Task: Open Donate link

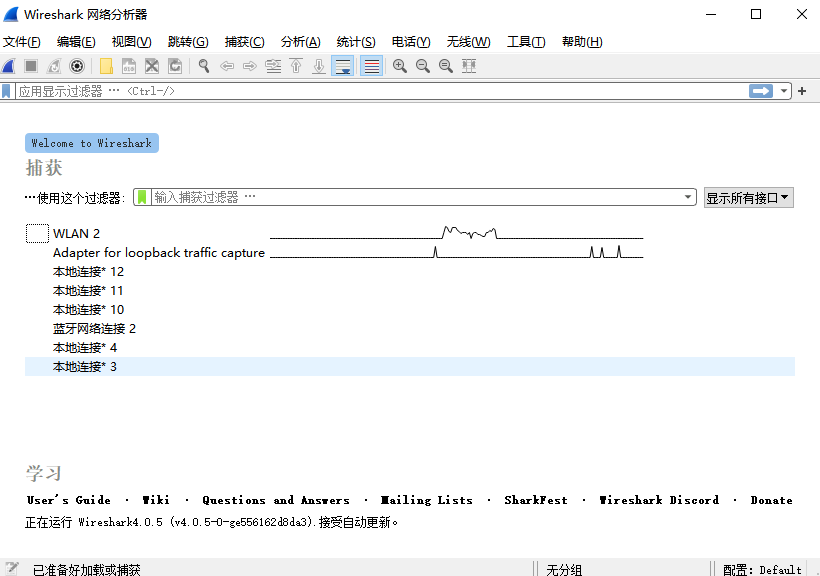Action: [x=771, y=500]
